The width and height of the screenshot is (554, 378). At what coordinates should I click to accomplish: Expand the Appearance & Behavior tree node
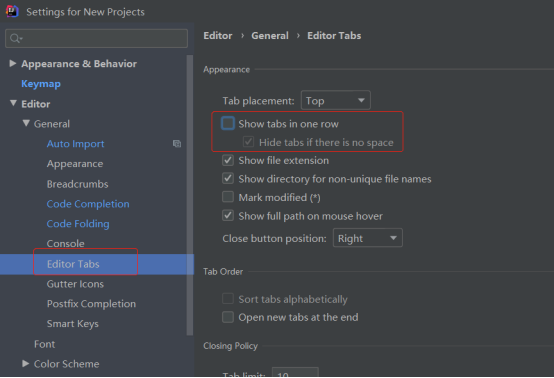click(x=13, y=63)
